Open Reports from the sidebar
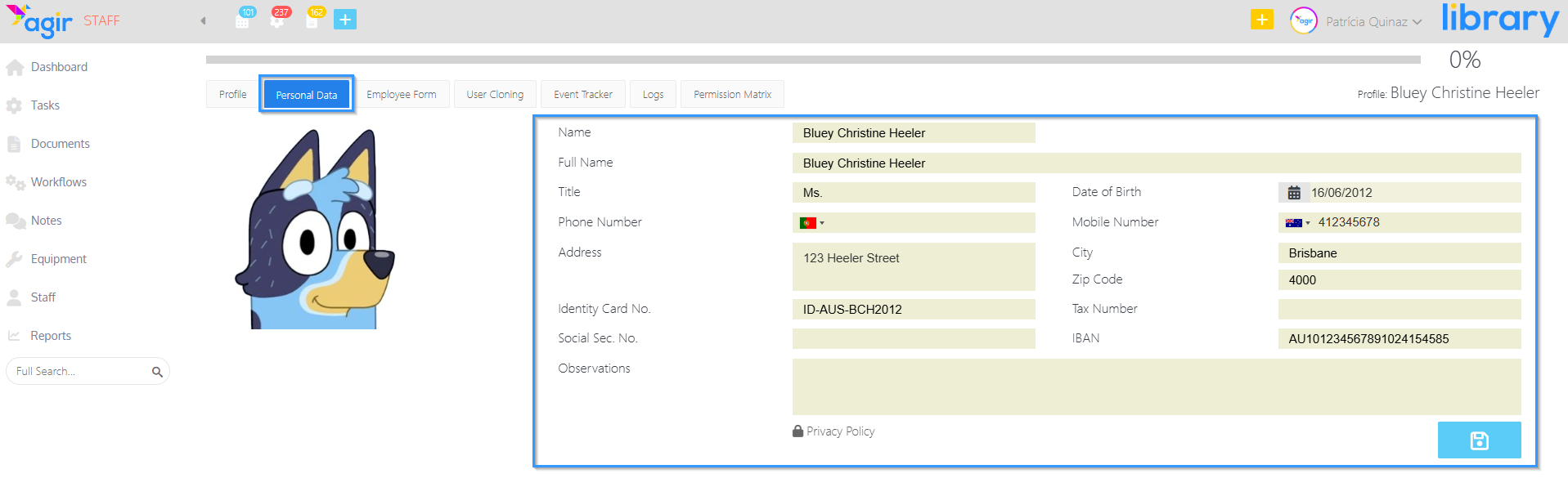1568x487 pixels. tap(51, 336)
